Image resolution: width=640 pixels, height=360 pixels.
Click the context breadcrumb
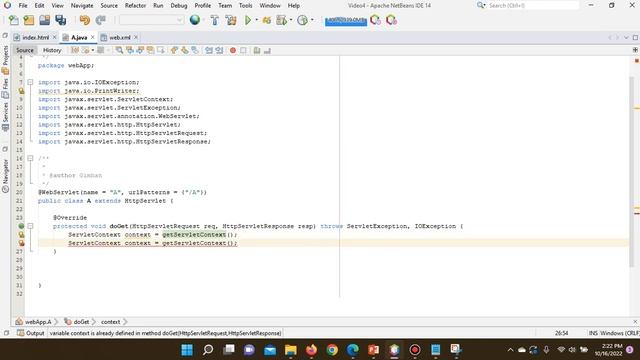[111, 322]
